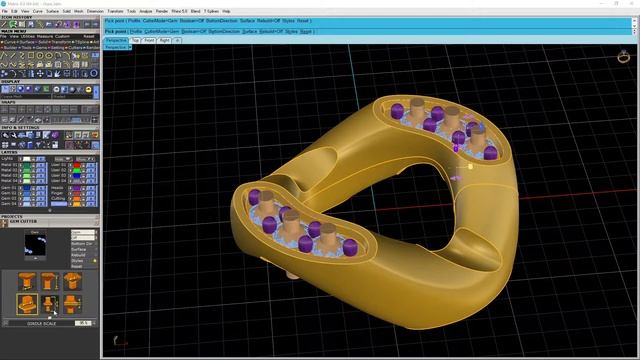640x360 pixels.
Task: Toggle lock for Metal 02 layer
Action: click(x=33, y=170)
